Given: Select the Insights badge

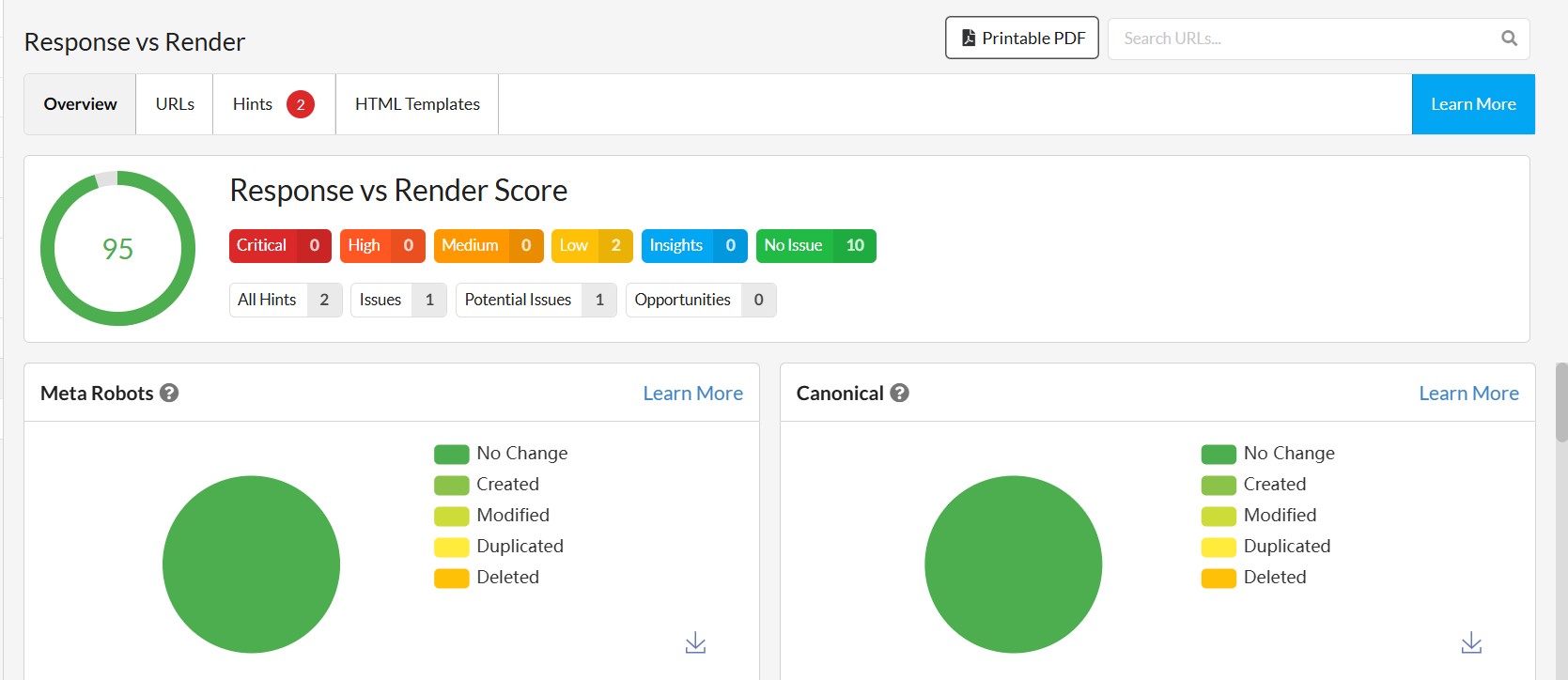Looking at the screenshot, I should click(x=694, y=246).
